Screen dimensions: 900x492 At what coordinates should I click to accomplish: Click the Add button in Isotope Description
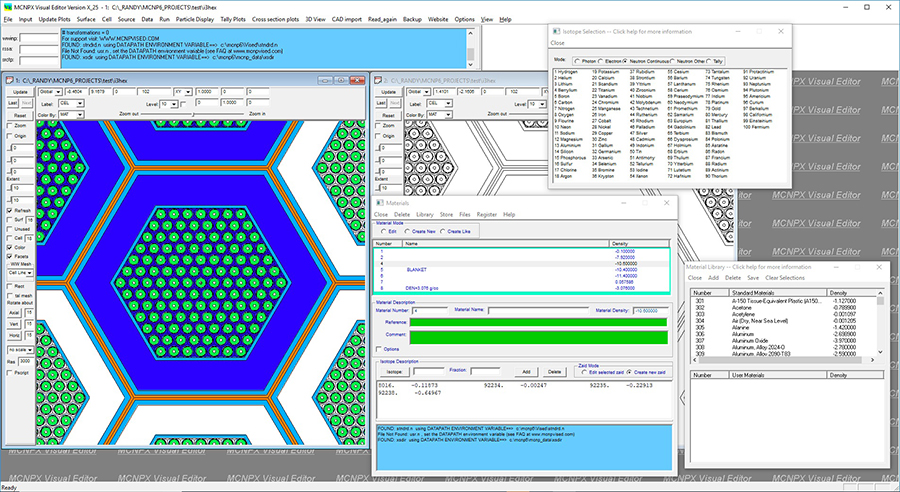tap(526, 372)
